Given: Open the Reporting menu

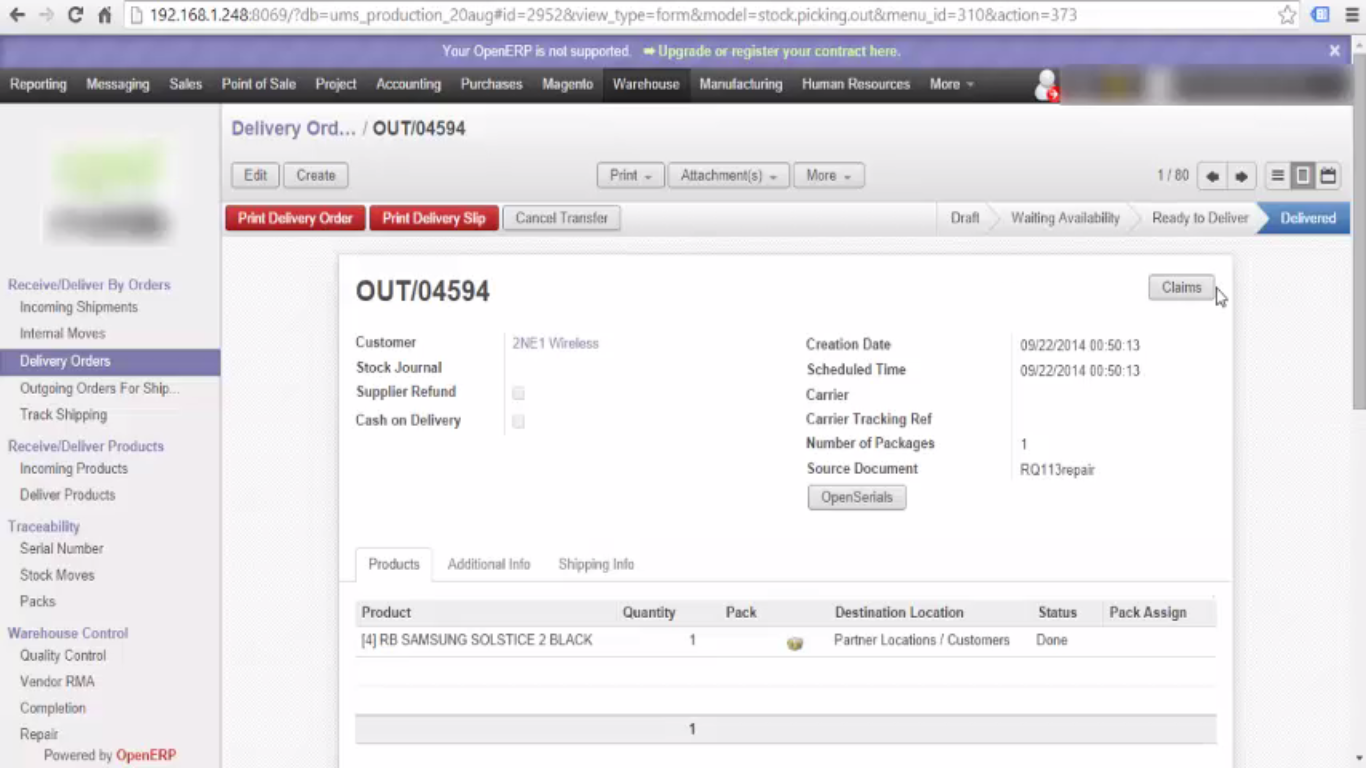Looking at the screenshot, I should tap(38, 84).
